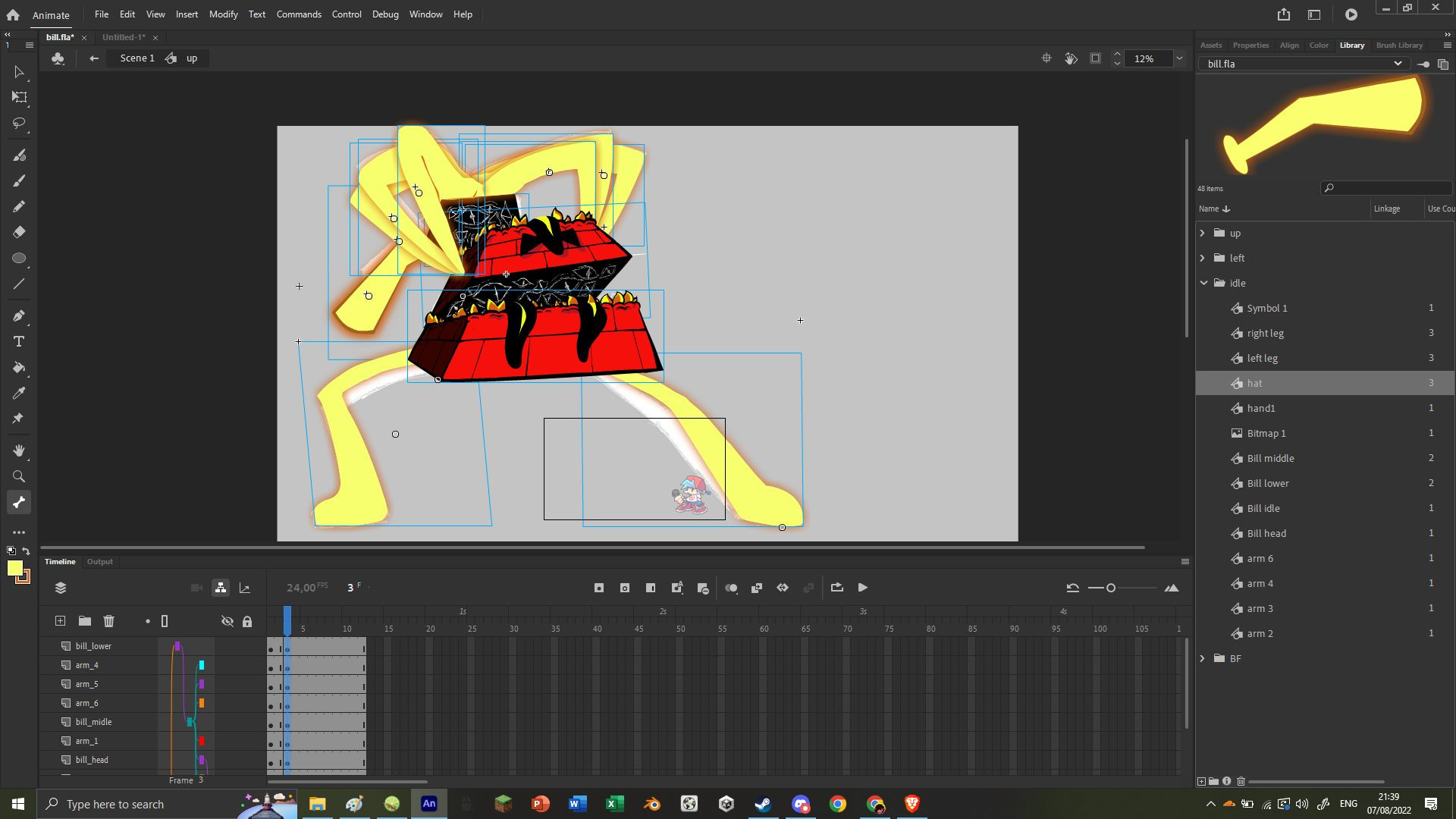Delete selected layer with trash icon
The width and height of the screenshot is (1456, 819).
[x=109, y=620]
